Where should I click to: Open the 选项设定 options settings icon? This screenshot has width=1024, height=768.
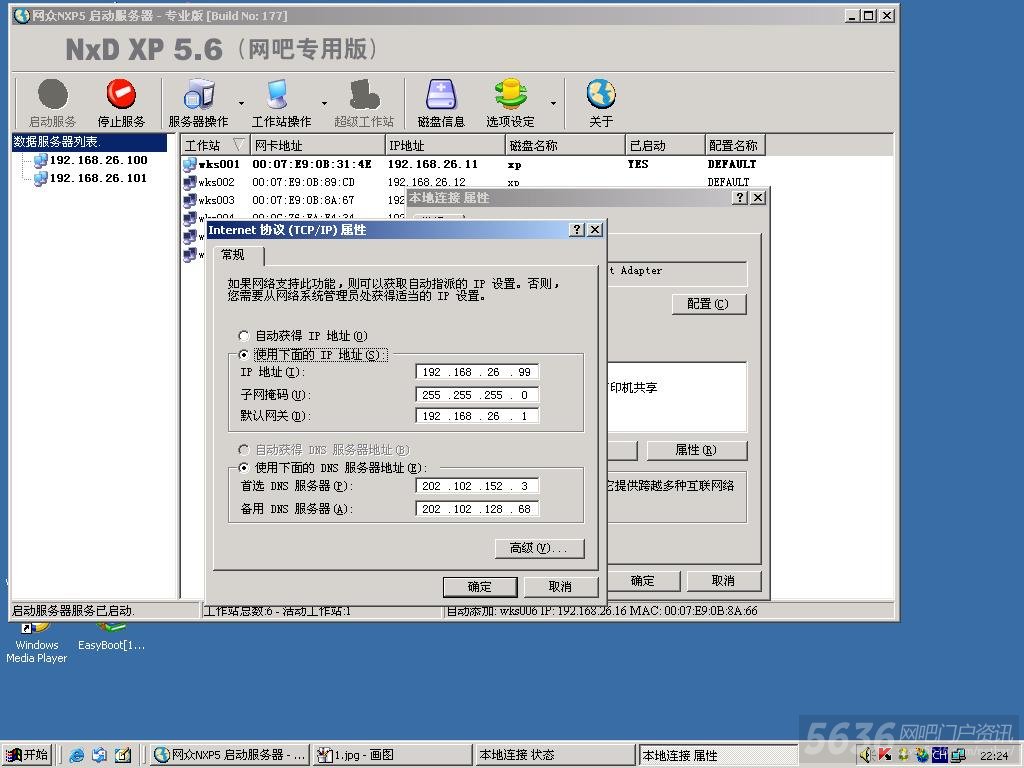tap(510, 94)
